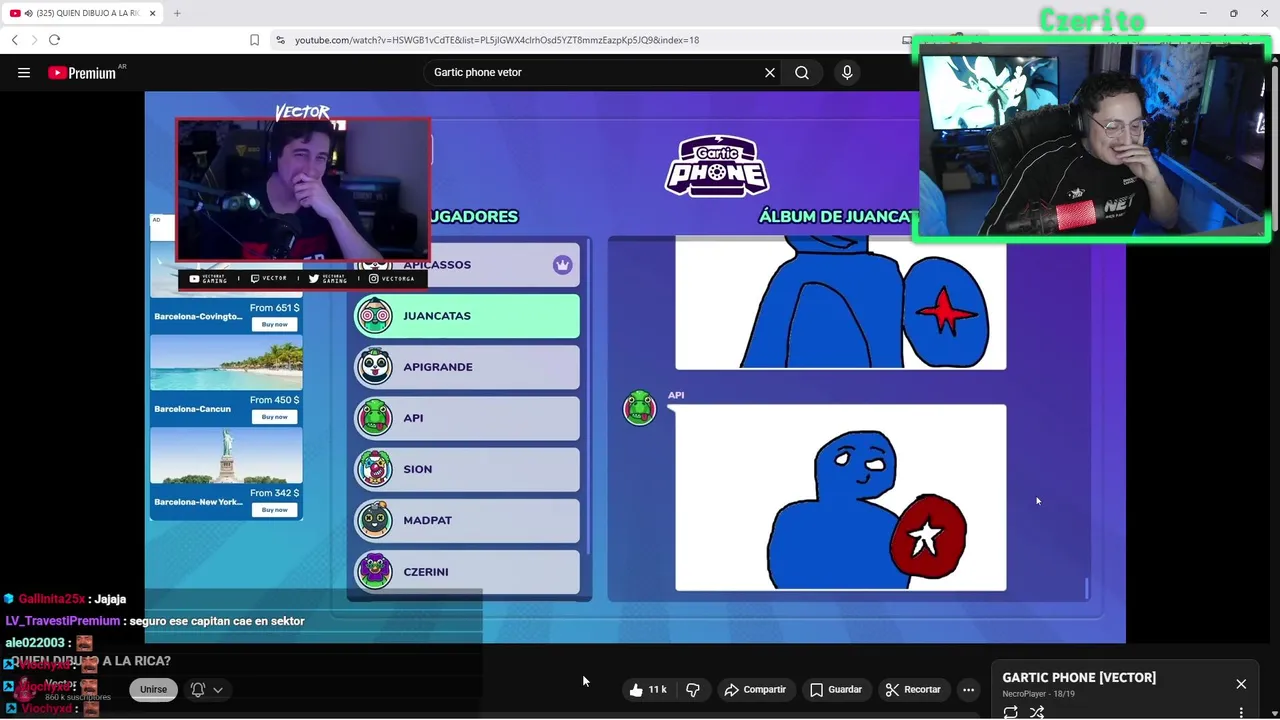
Task: Click SION clown avatar icon
Action: point(375,469)
